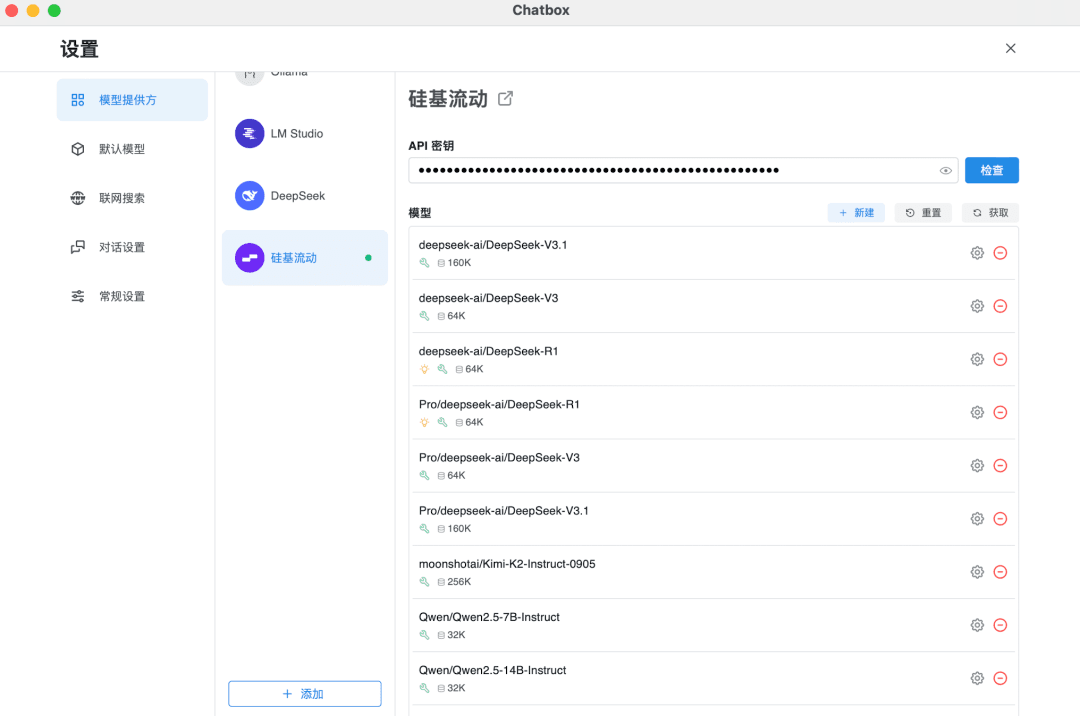Image resolution: width=1080 pixels, height=716 pixels.
Task: Close the settings dialog with X
Action: (1010, 48)
